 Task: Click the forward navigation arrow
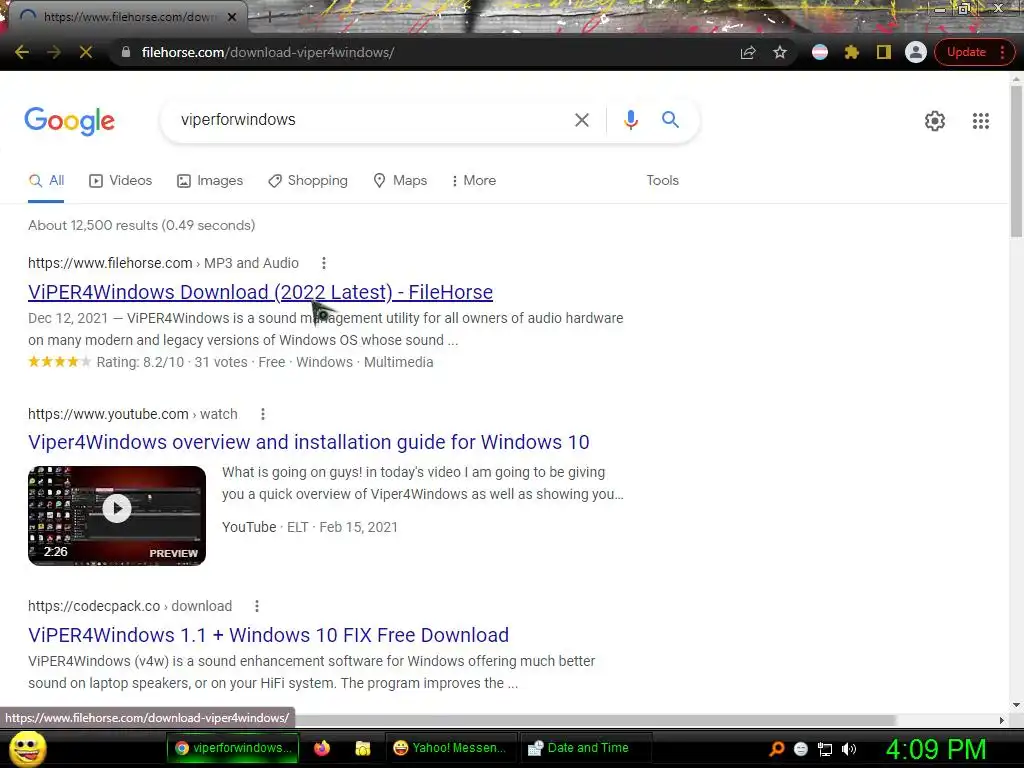point(54,52)
